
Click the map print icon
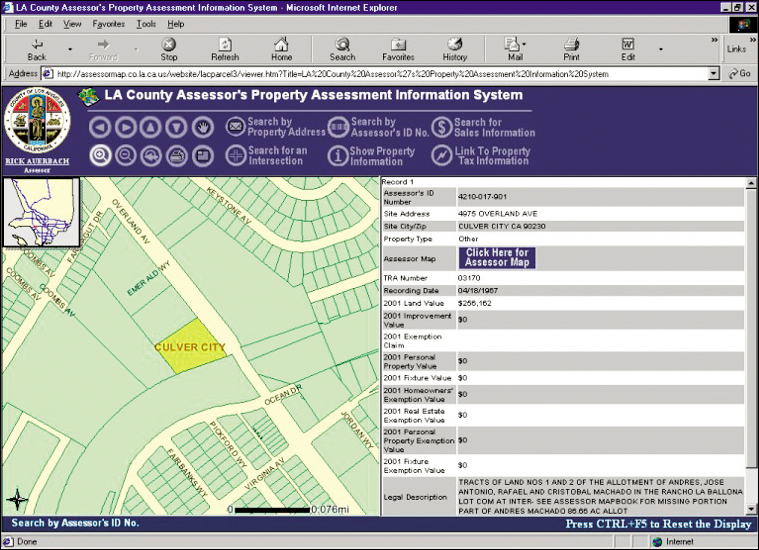click(x=177, y=156)
